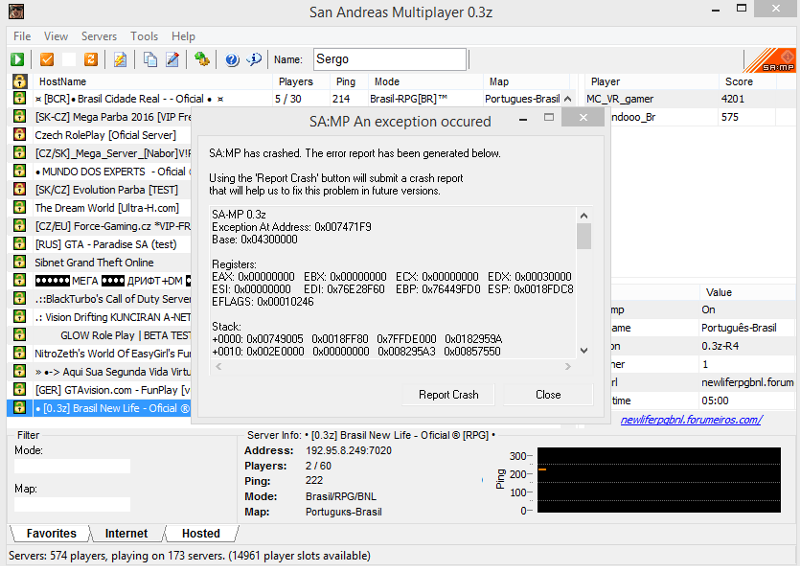
Task: Click the pencil edit properties icon
Action: tap(172, 60)
